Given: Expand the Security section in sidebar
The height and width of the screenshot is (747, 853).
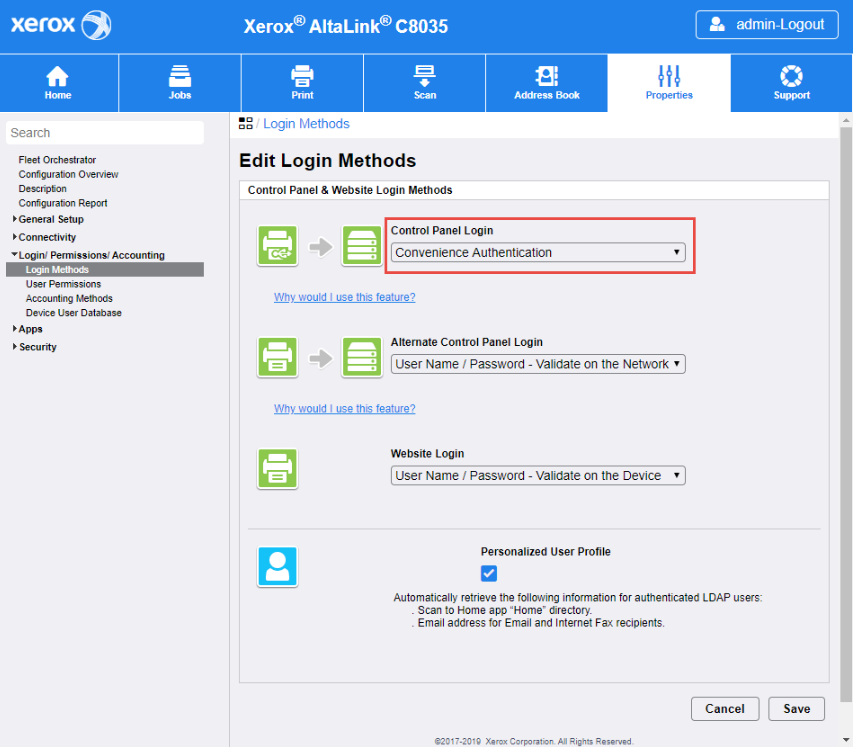Looking at the screenshot, I should (37, 347).
